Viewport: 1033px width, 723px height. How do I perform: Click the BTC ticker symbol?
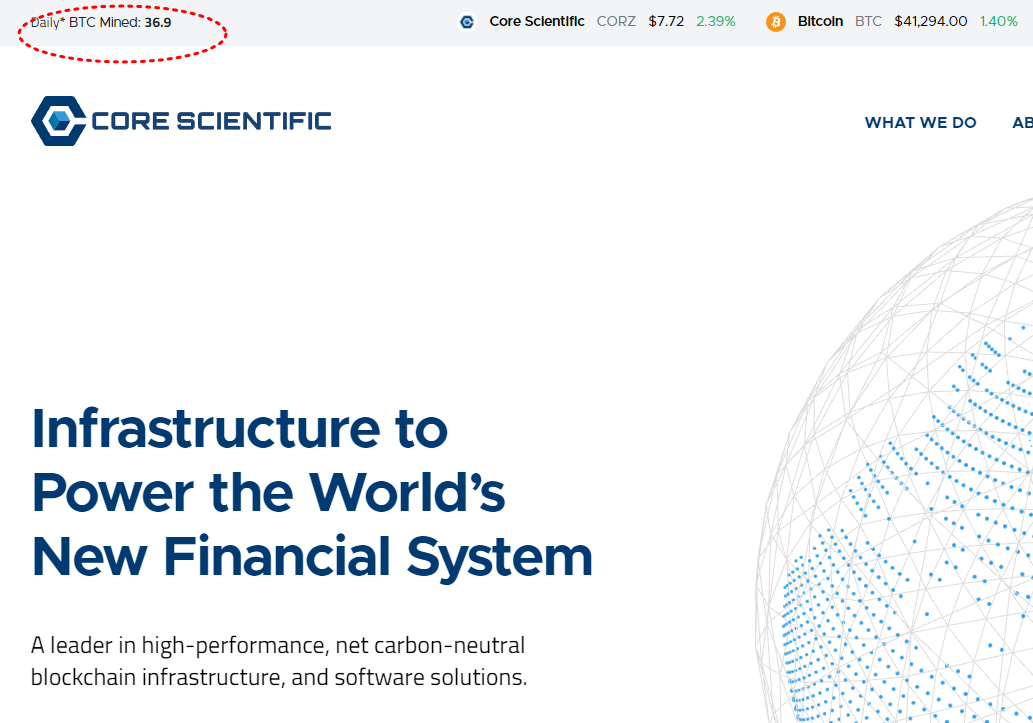[868, 21]
